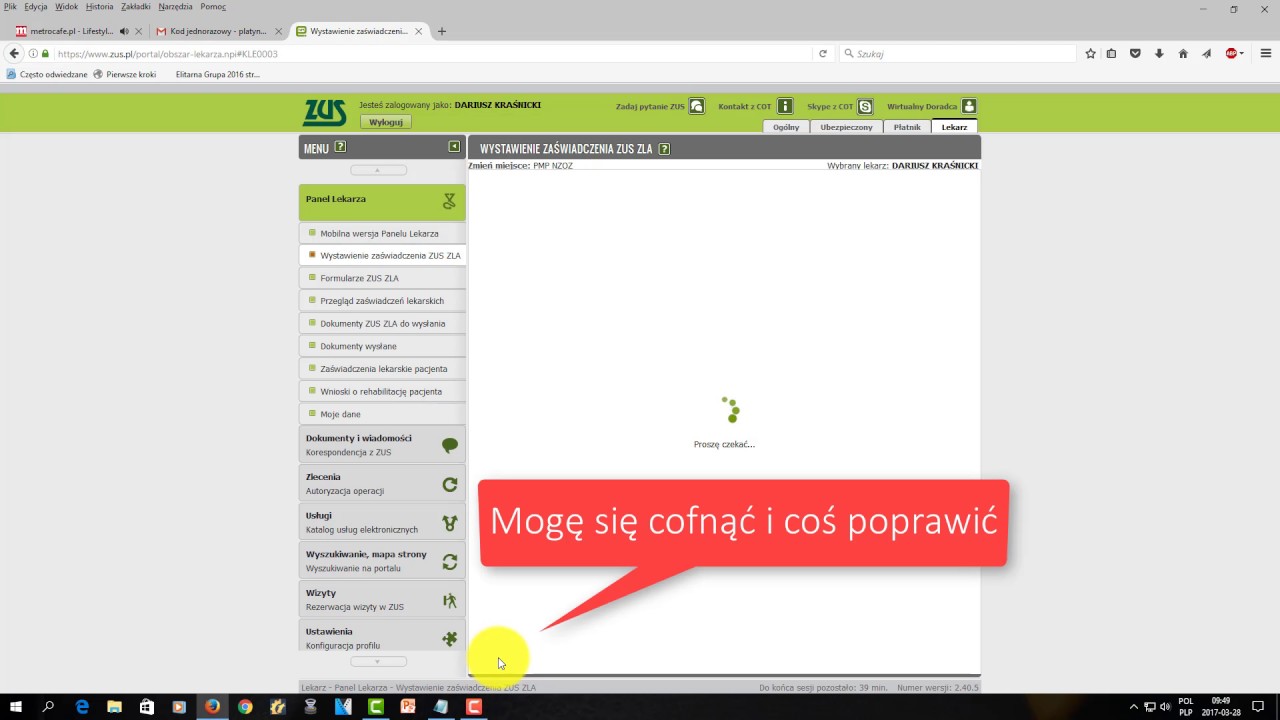The image size is (1280, 720).
Task: Open Mobilna wersja Panelu Lekarza
Action: click(382, 233)
